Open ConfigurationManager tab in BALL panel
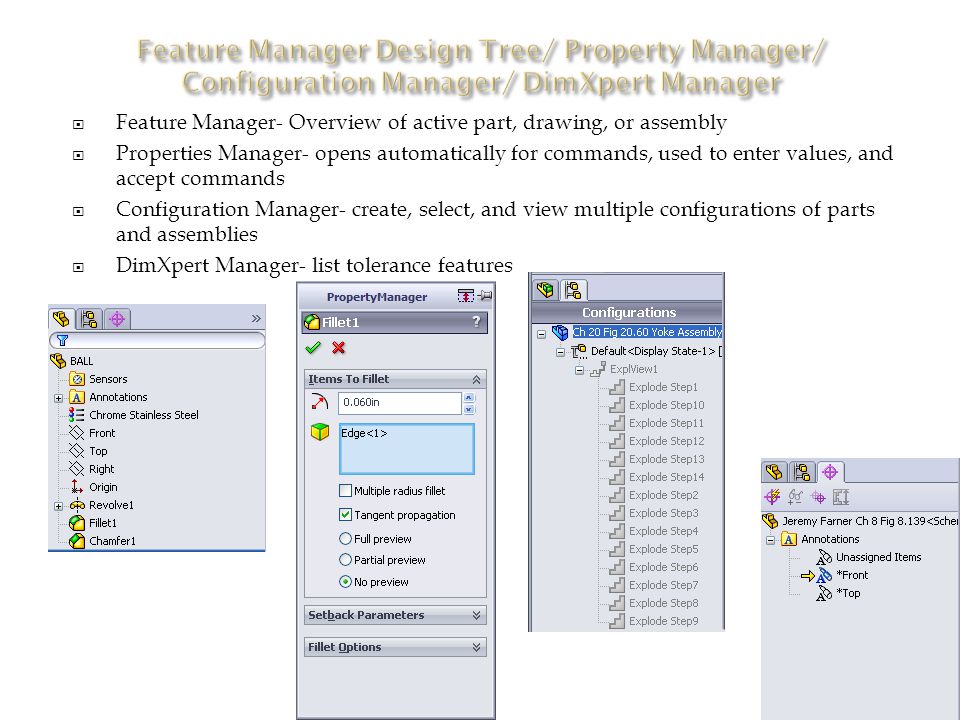The height and width of the screenshot is (720, 960). coord(89,319)
